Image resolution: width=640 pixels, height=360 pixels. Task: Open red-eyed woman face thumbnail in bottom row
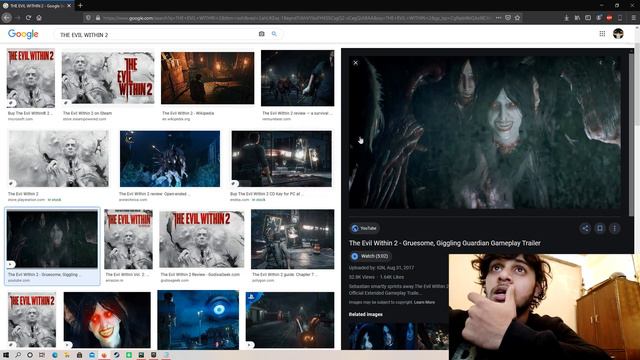point(107,320)
